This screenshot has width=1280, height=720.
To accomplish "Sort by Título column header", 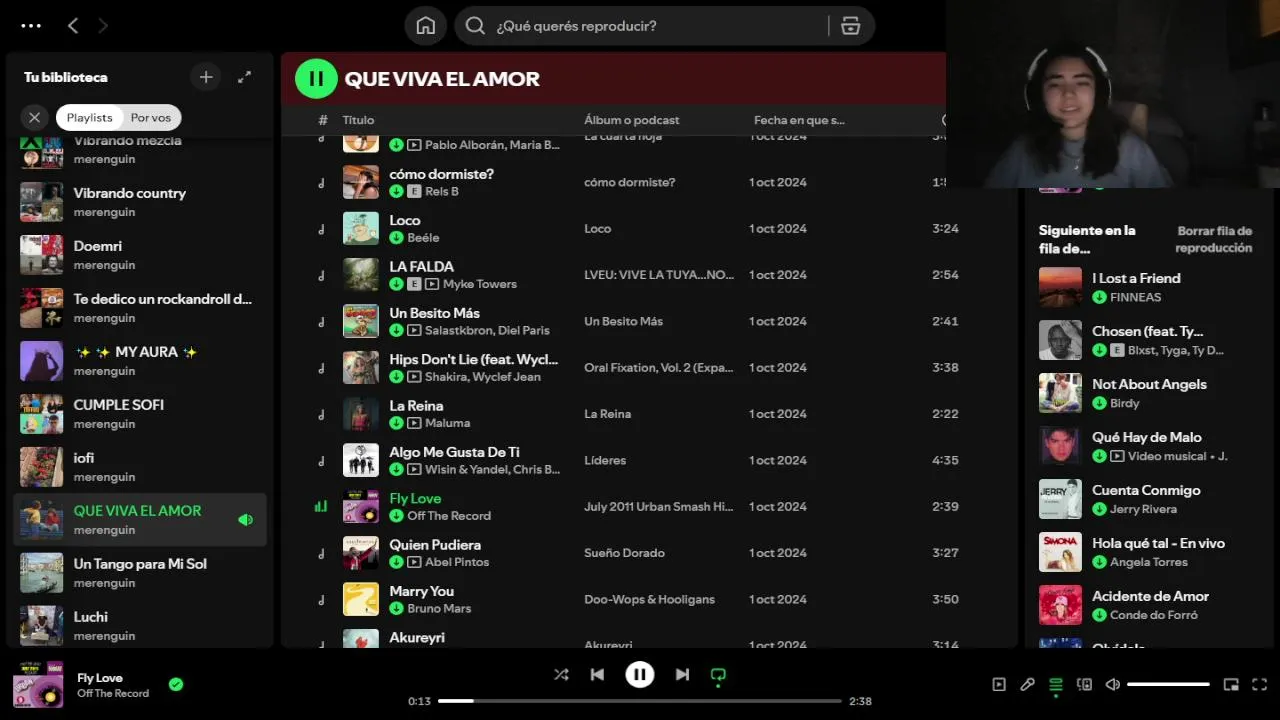I will click(358, 120).
